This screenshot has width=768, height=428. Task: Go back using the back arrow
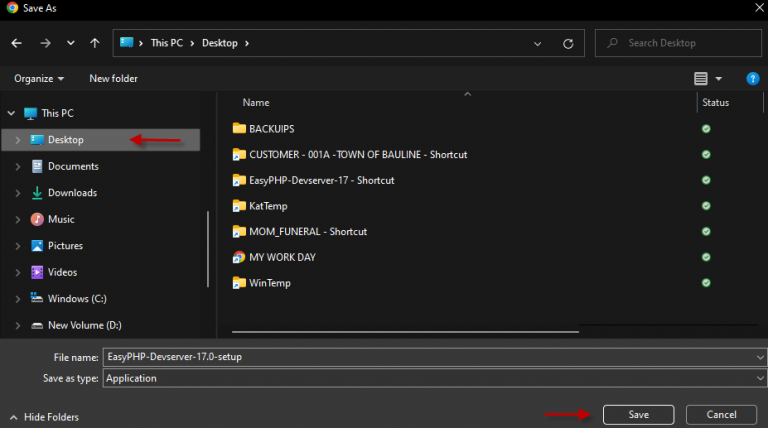click(17, 43)
